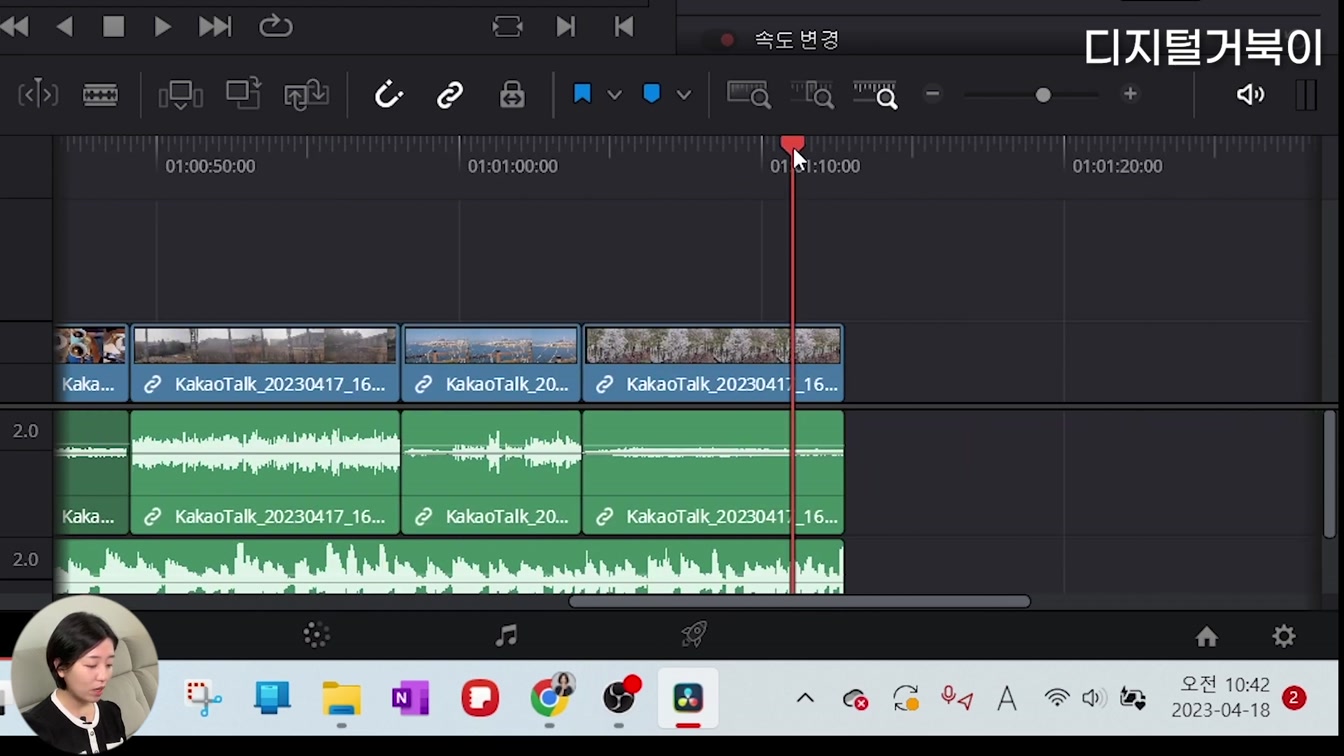Open Project Manager home icon
This screenshot has width=1344, height=756.
1207,636
